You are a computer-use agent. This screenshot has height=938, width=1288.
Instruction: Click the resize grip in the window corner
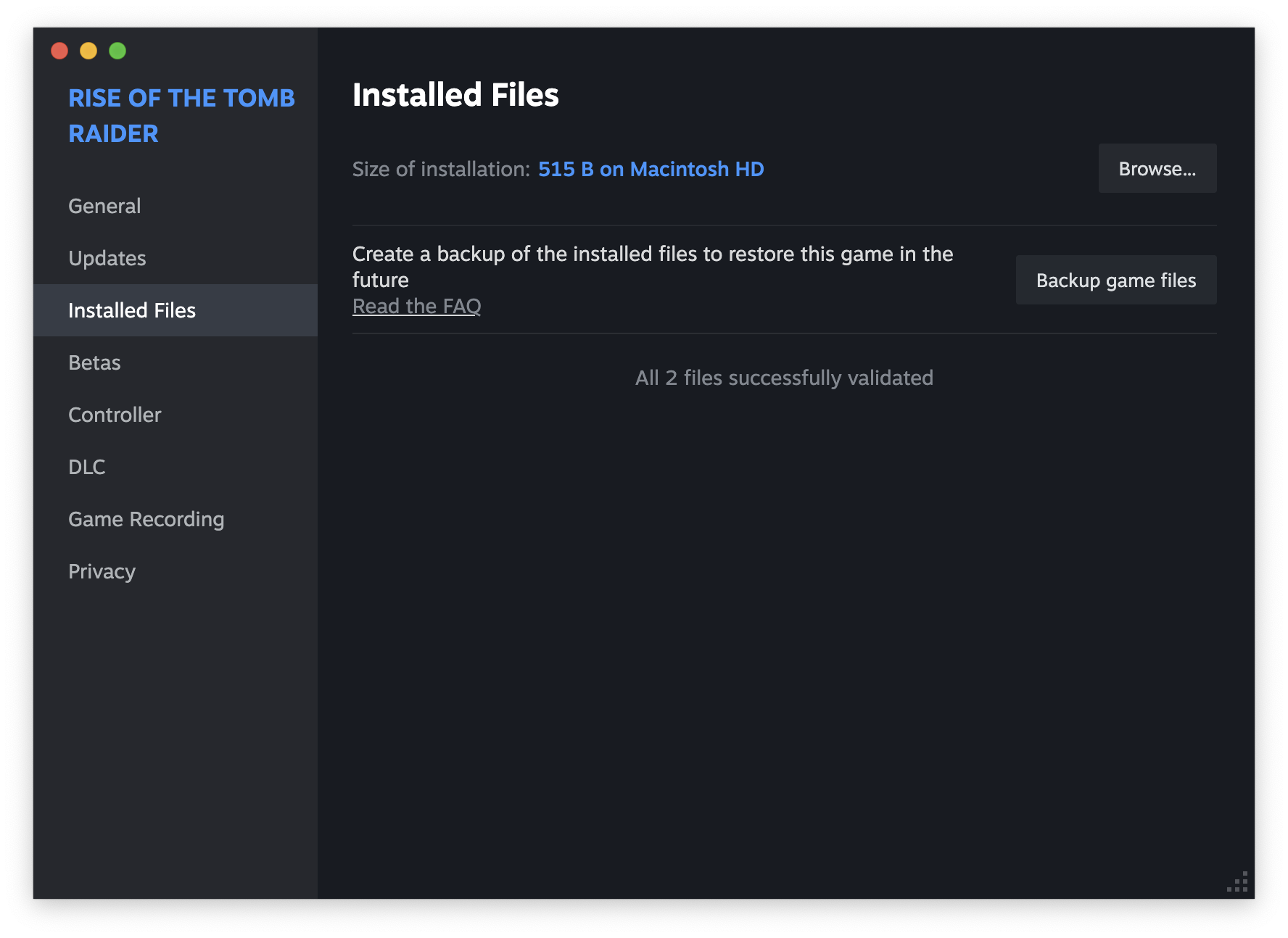pos(1239,882)
